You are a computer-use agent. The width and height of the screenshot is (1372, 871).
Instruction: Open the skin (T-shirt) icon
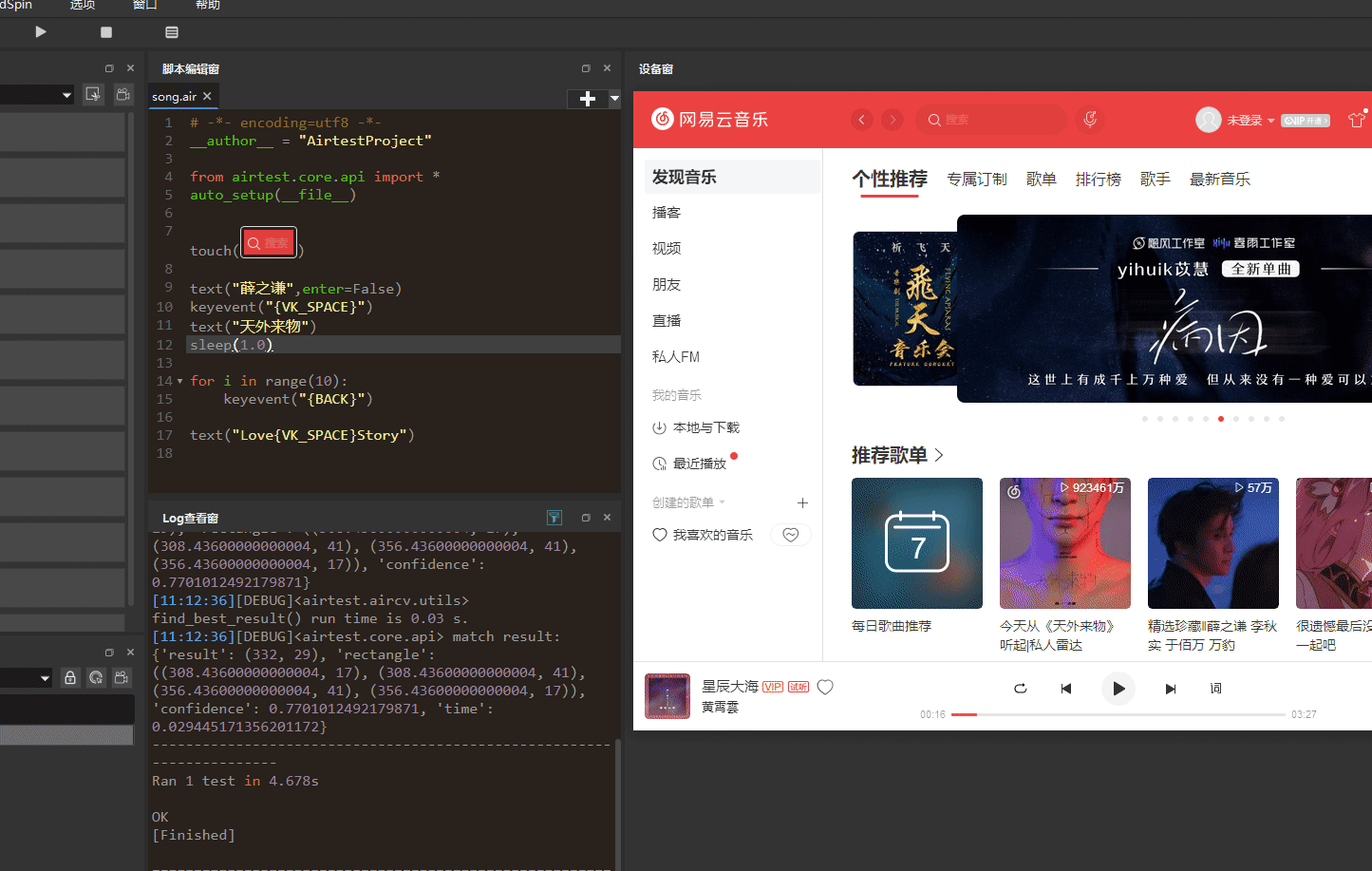[x=1357, y=120]
